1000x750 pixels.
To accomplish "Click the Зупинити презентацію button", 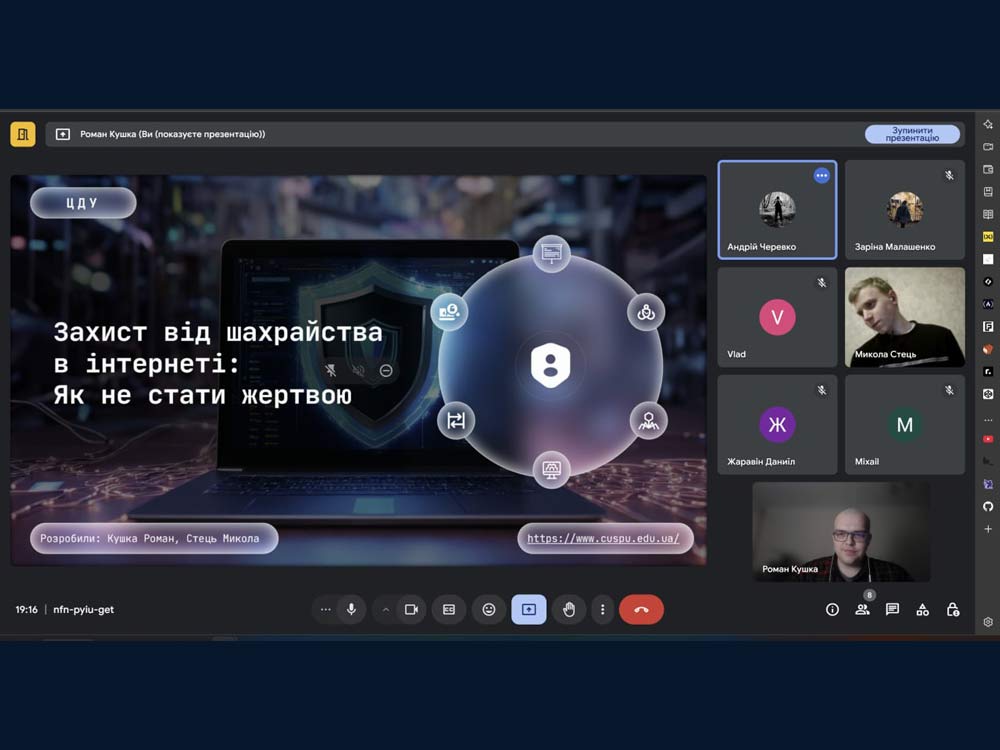I will tap(911, 134).
